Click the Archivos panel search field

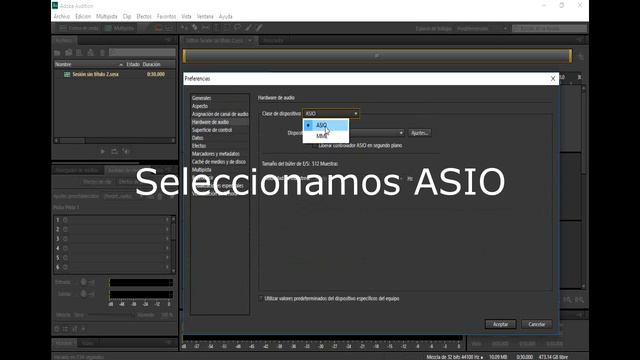142,53
